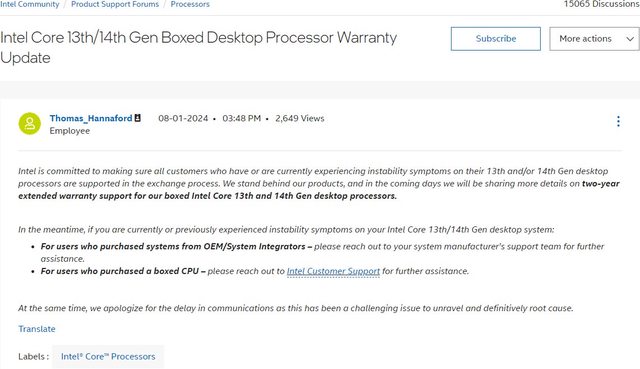The height and width of the screenshot is (369, 640).
Task: Go to Intel Community breadcrumb
Action: pos(29,4)
